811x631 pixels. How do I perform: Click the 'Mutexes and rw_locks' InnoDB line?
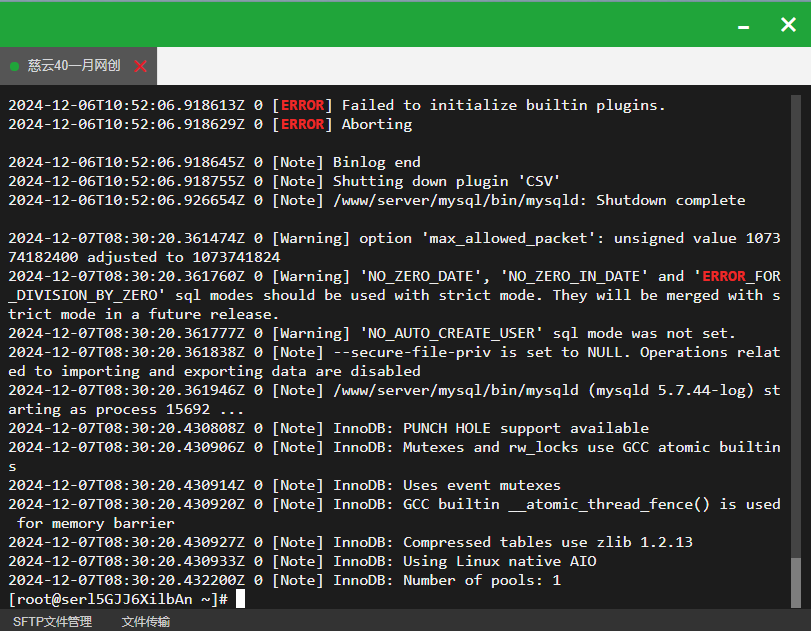pyautogui.click(x=394, y=457)
